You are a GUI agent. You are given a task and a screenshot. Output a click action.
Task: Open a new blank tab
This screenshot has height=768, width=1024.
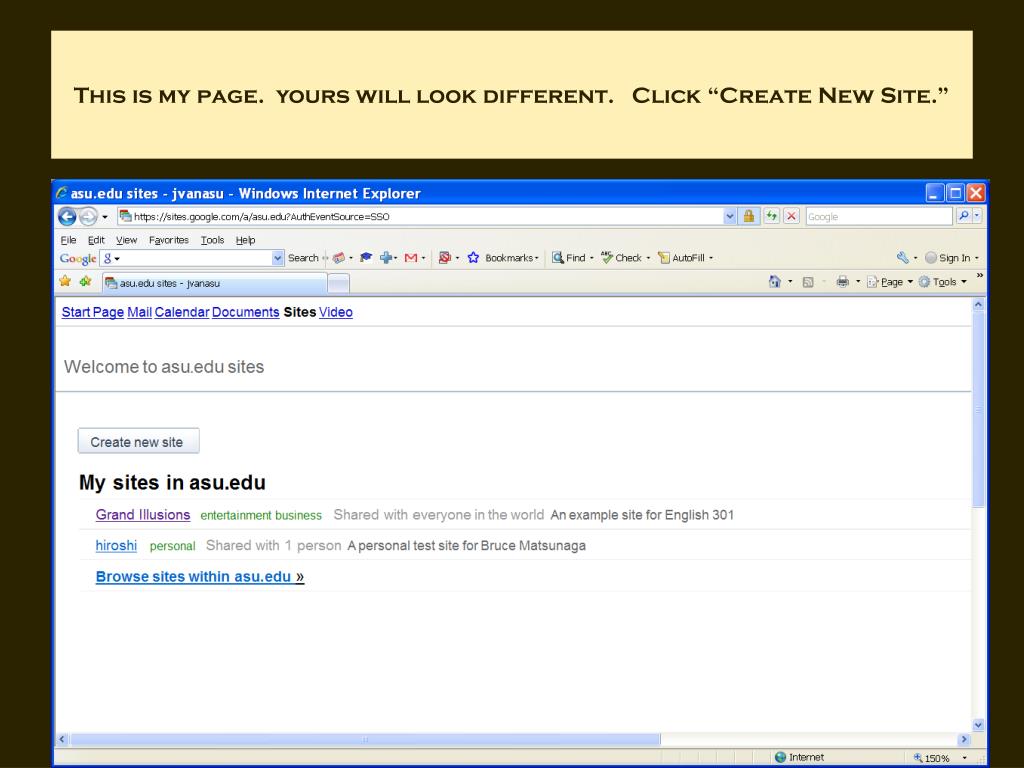tap(338, 283)
